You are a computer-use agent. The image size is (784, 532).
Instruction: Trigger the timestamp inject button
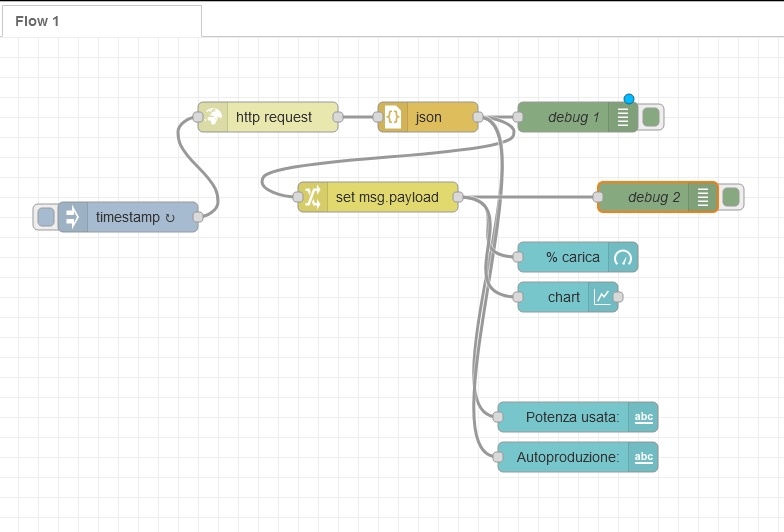[46, 217]
